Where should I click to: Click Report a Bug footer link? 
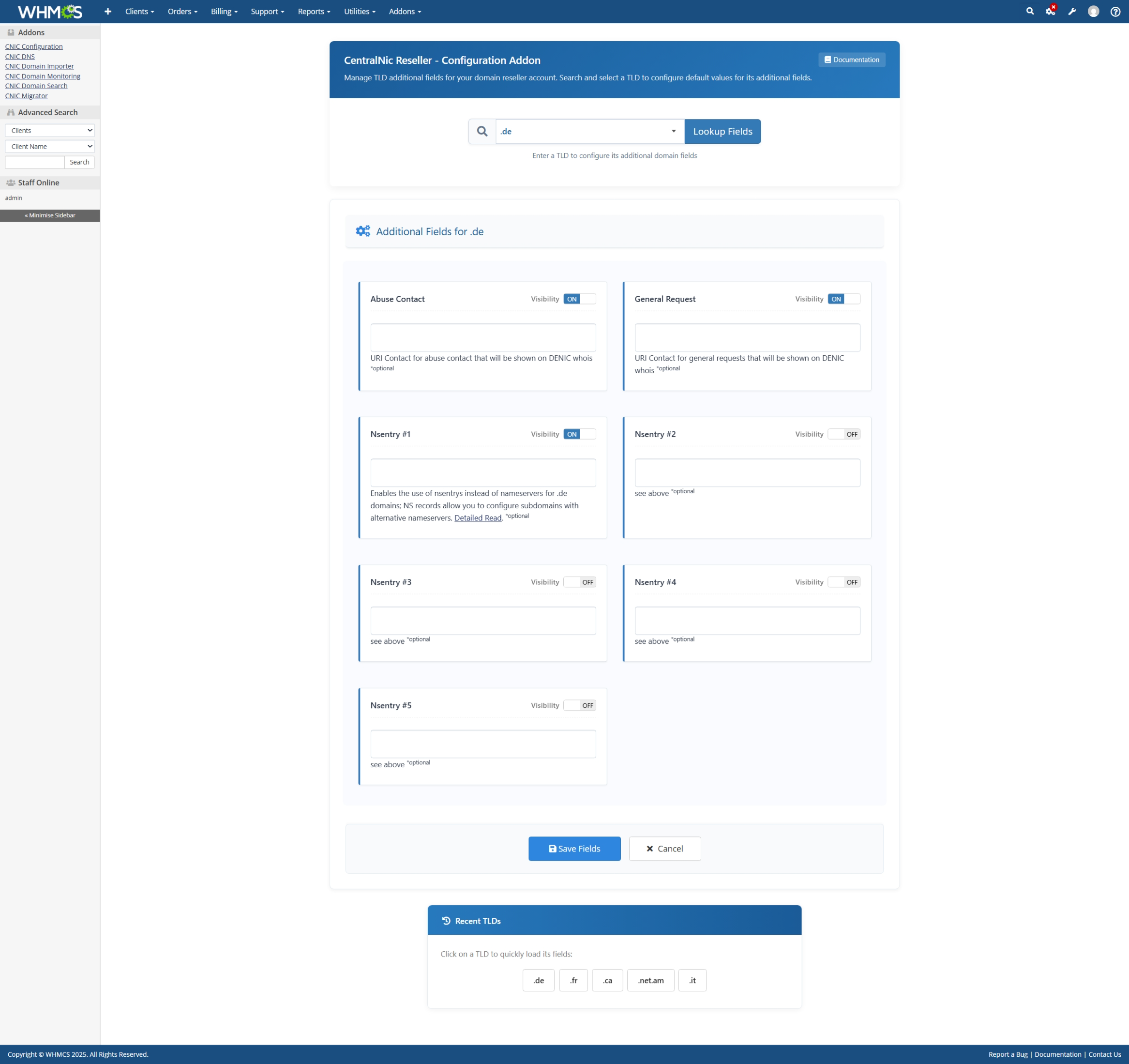1008,1054
